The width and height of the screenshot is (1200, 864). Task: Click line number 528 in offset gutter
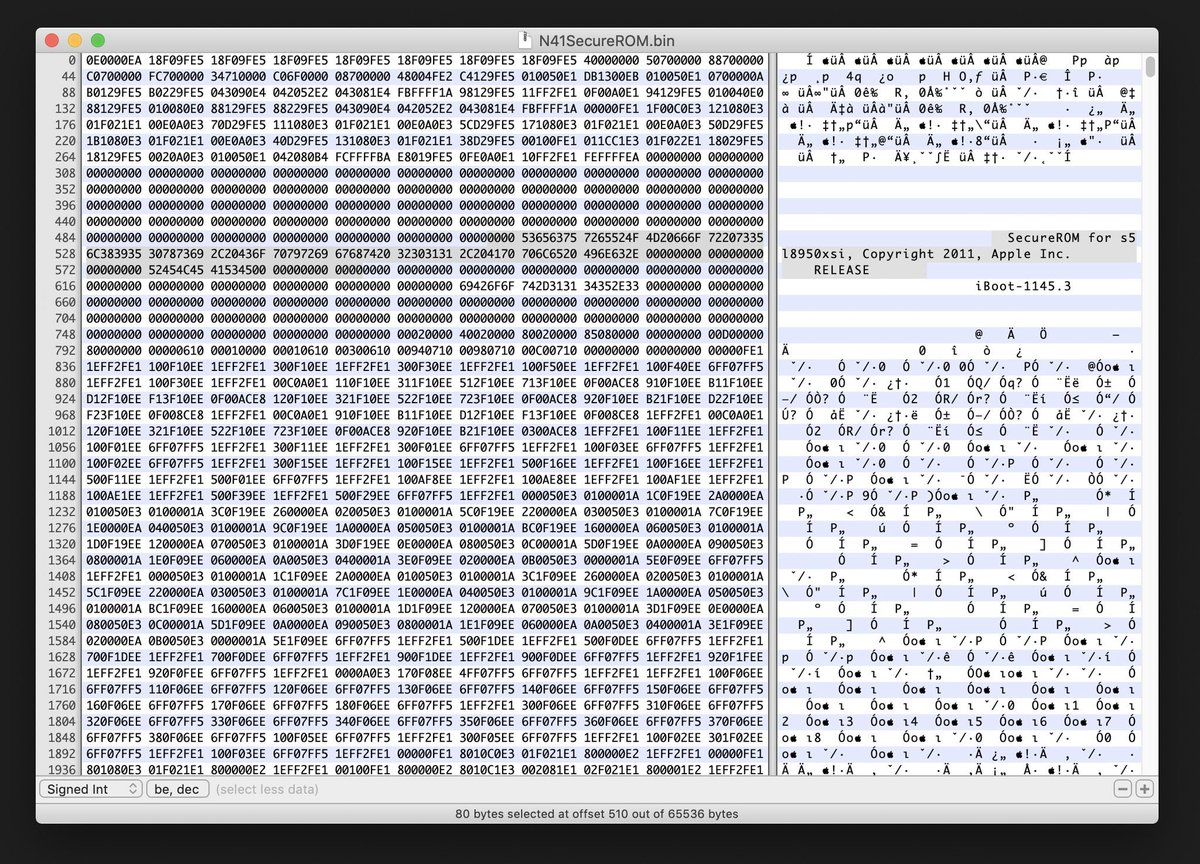[x=67, y=254]
